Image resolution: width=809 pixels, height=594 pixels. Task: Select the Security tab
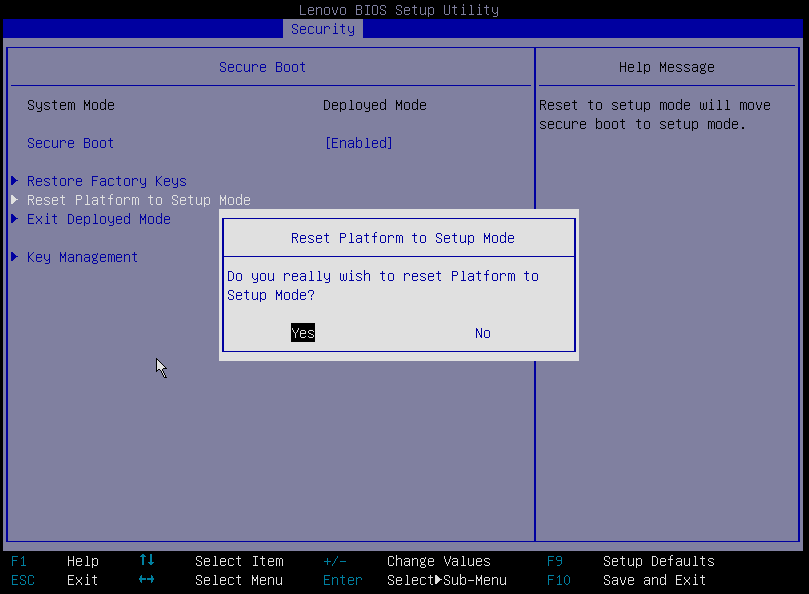click(x=323, y=29)
